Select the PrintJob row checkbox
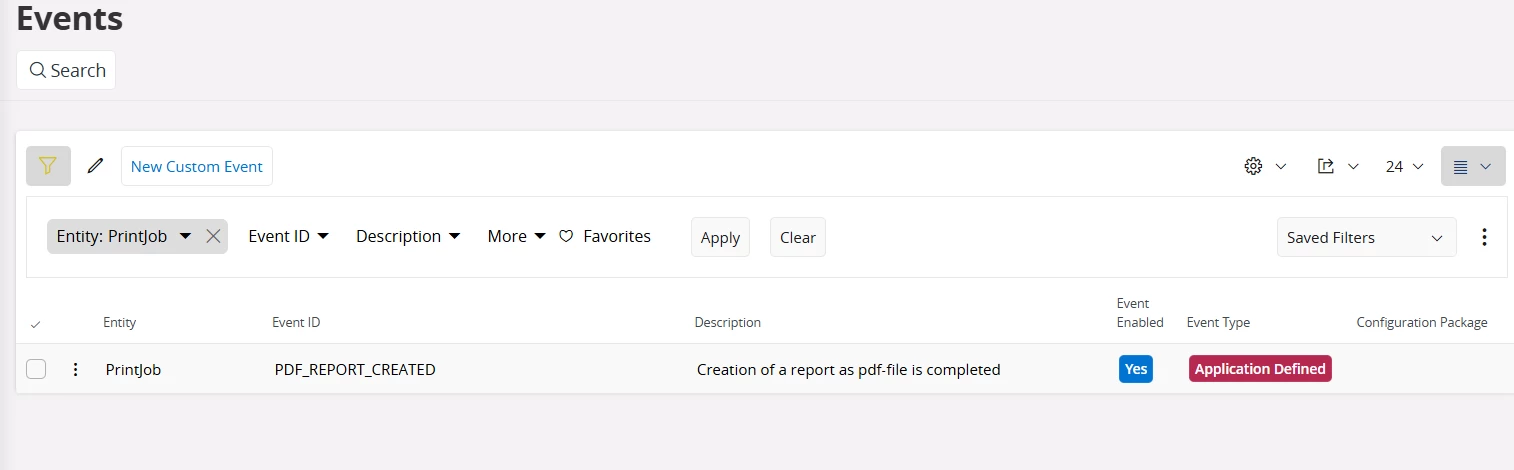This screenshot has height=470, width=1514. coord(36,369)
